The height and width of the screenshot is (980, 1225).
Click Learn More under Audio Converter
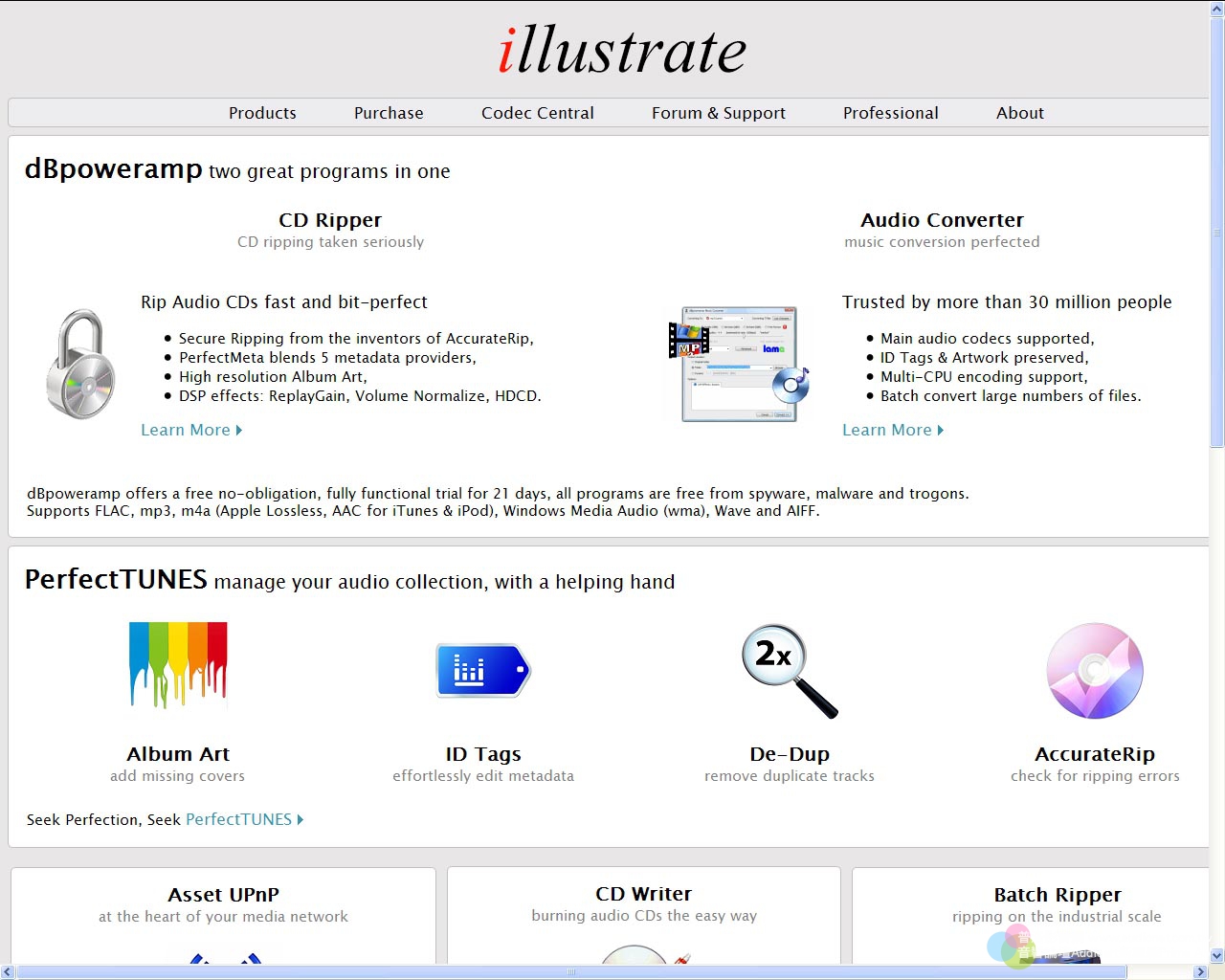click(x=893, y=431)
